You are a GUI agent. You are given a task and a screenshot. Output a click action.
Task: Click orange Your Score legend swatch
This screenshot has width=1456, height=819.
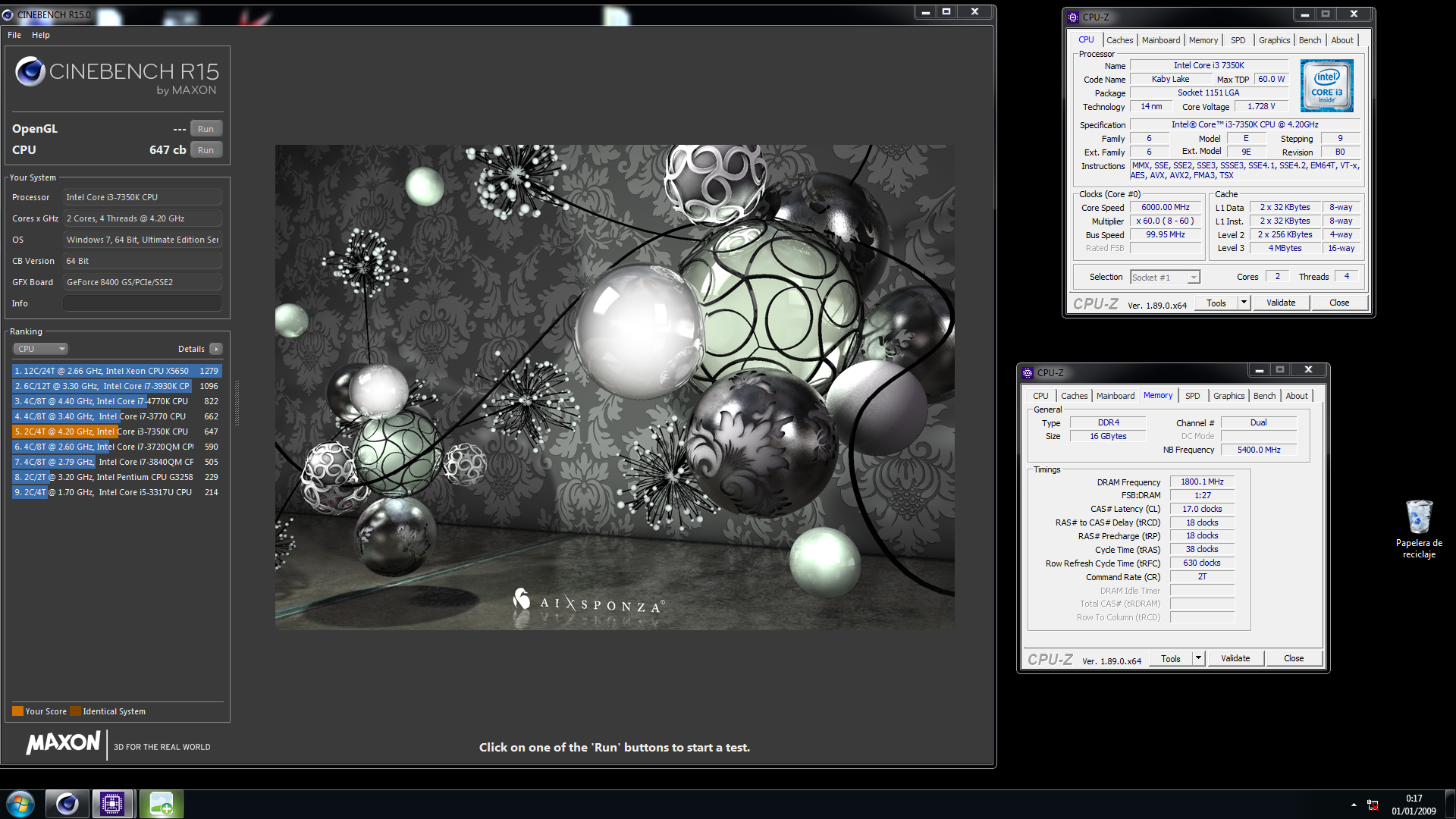[x=17, y=711]
